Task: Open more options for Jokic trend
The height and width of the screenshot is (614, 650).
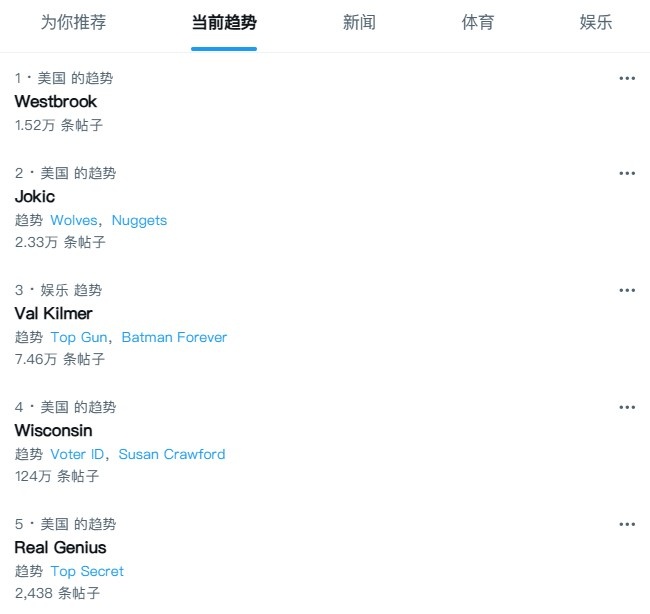Action: (627, 173)
